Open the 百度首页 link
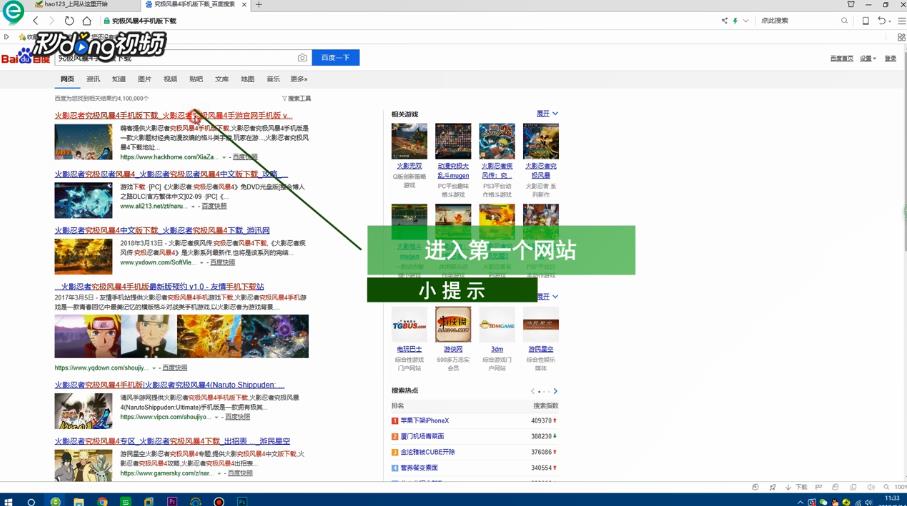The image size is (907, 506). [841, 58]
